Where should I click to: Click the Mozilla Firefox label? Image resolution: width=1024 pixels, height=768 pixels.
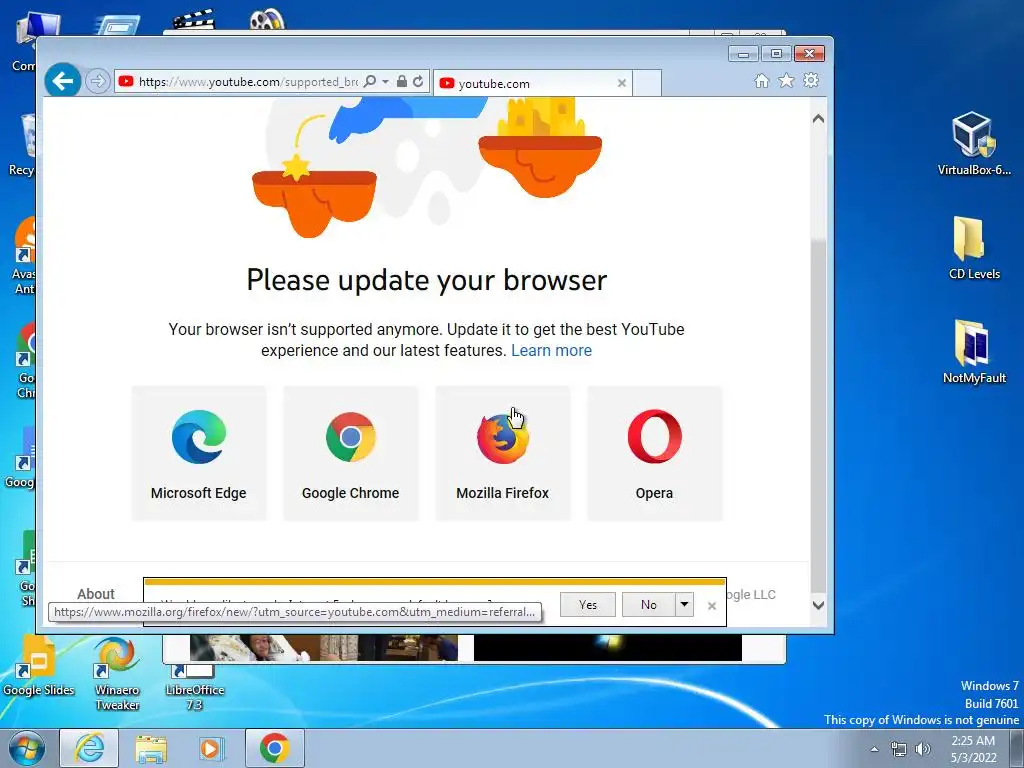point(502,493)
